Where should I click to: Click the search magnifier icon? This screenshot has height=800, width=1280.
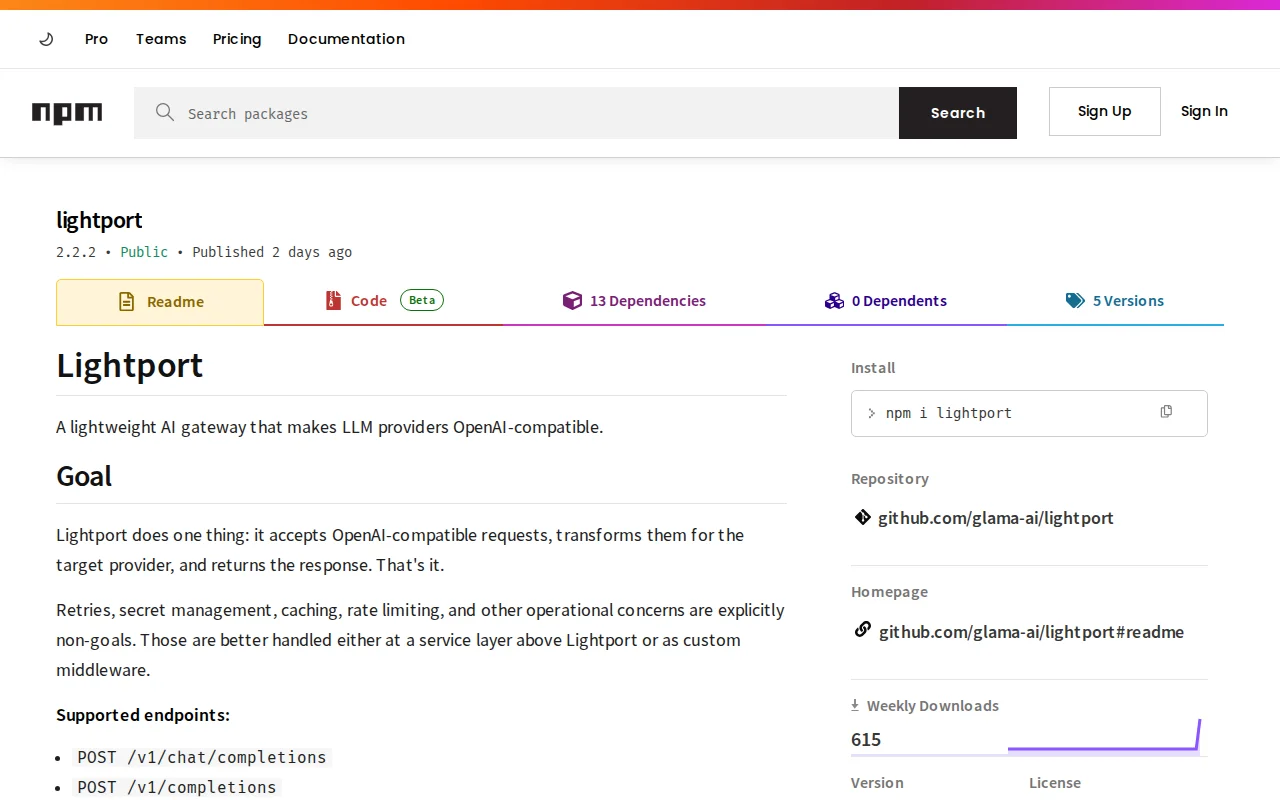[165, 112]
